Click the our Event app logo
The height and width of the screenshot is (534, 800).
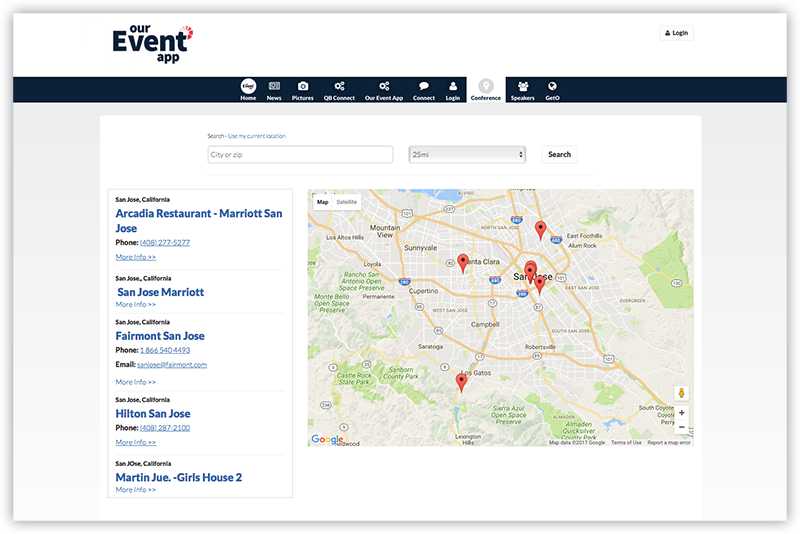click(x=153, y=44)
